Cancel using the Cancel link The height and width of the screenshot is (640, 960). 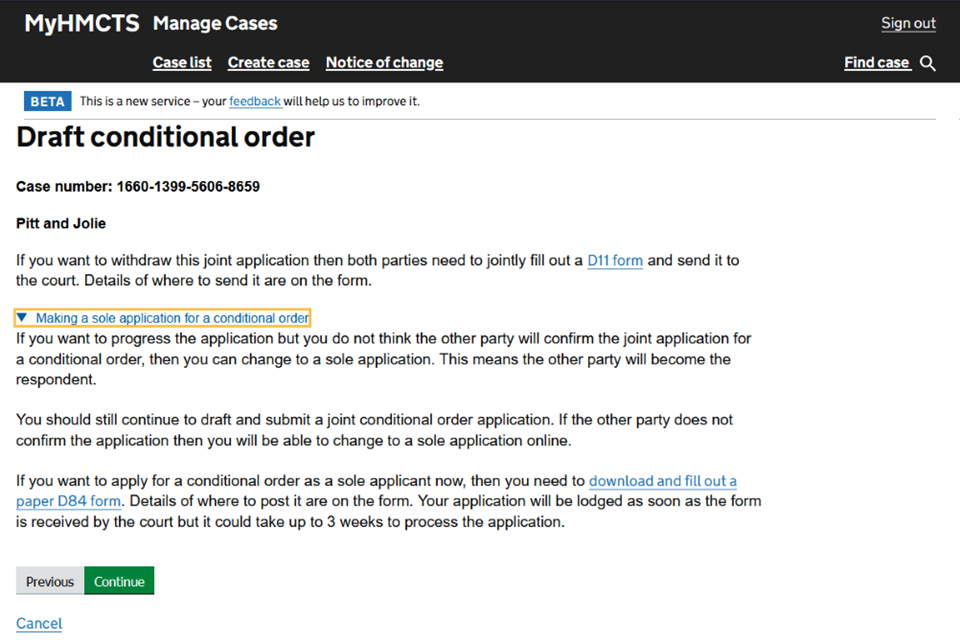pos(39,623)
